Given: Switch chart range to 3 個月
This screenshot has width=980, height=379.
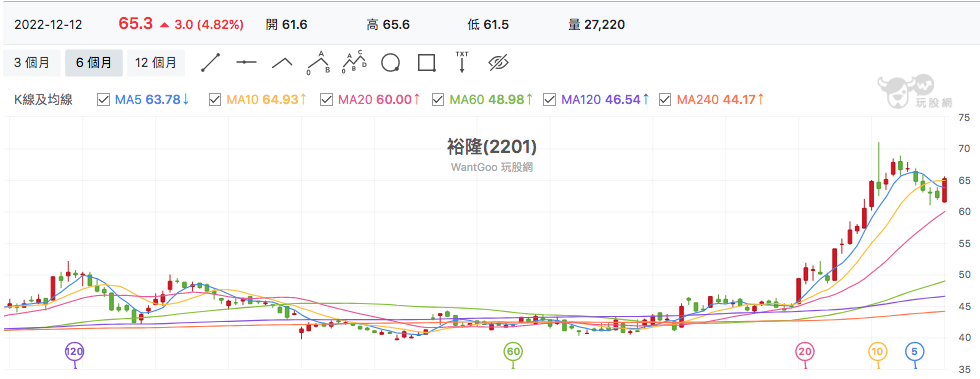Looking at the screenshot, I should (x=31, y=63).
